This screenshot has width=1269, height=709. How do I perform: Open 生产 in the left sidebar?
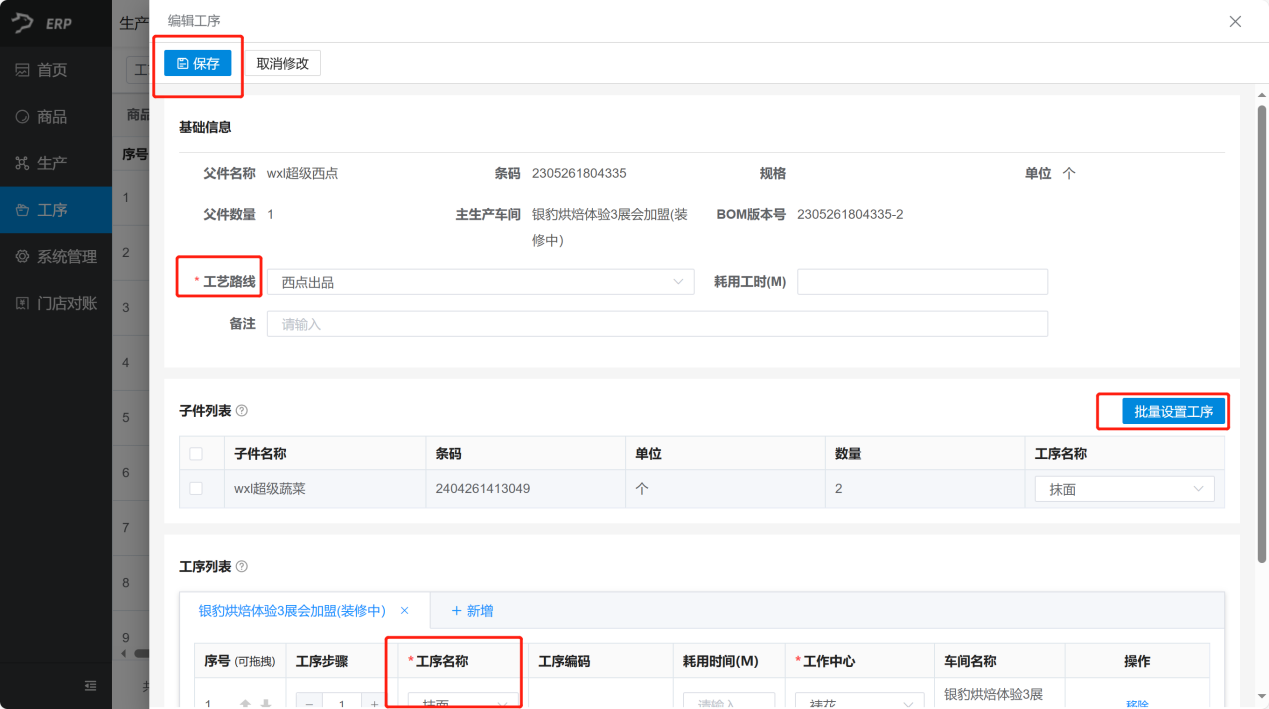tap(56, 163)
